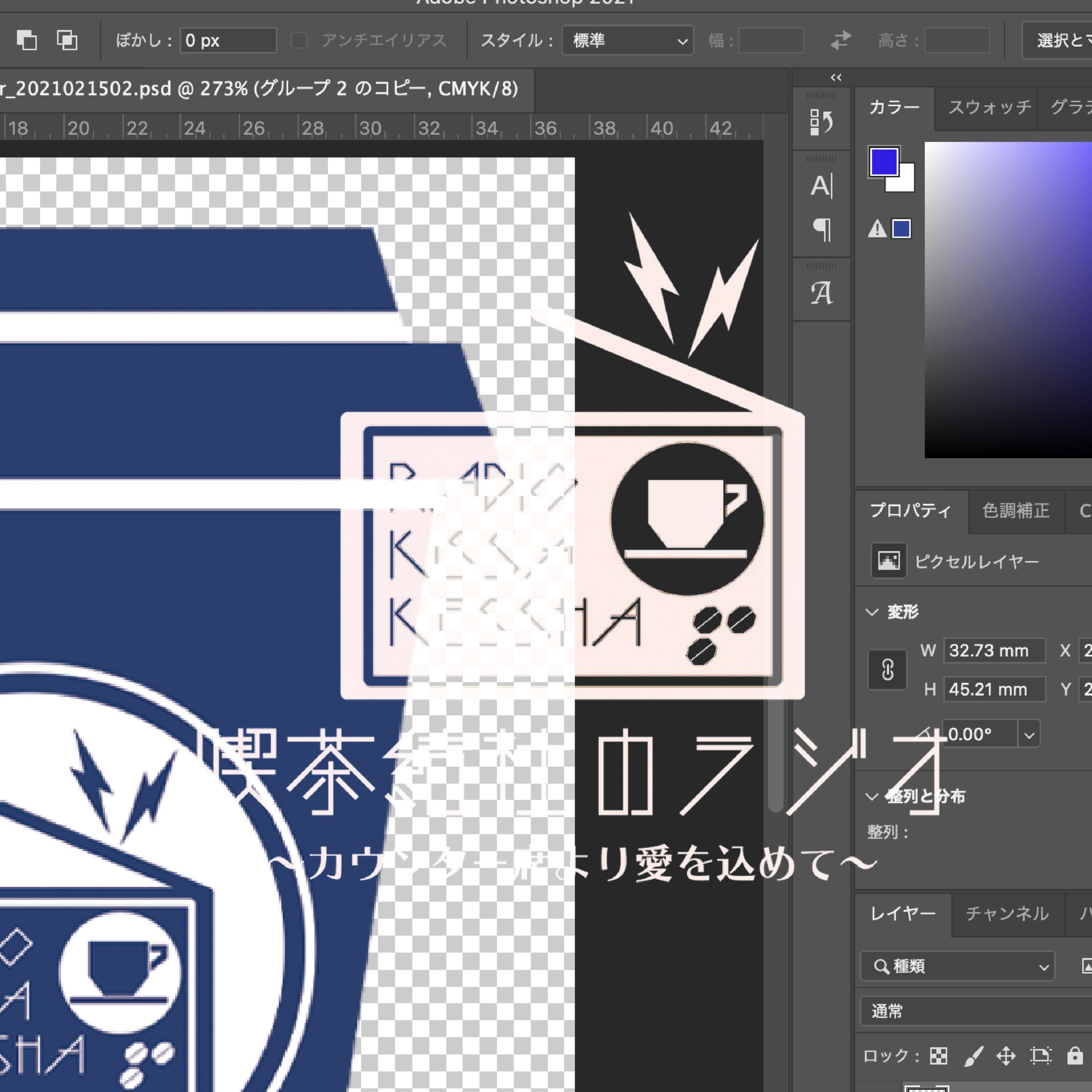This screenshot has height=1092, width=1092.
Task: Toggle artboard auto-nesting lock icon
Action: (x=1041, y=1055)
